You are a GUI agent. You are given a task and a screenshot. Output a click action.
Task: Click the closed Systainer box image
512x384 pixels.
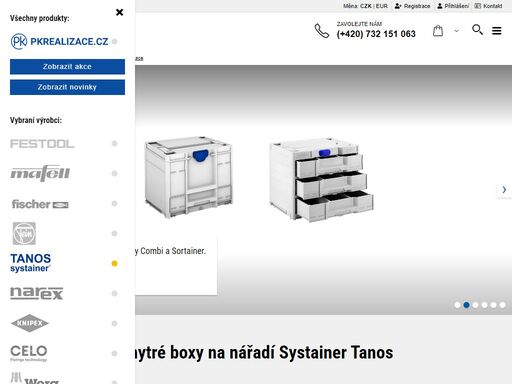point(188,177)
